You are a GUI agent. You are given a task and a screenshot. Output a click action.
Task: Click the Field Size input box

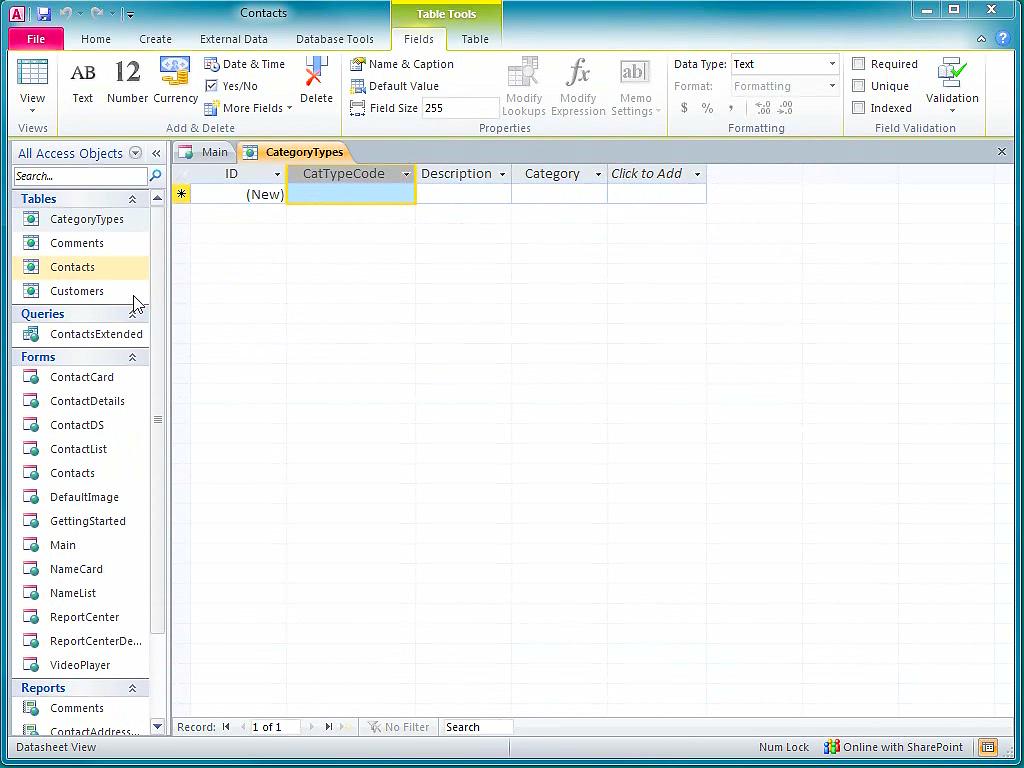pyautogui.click(x=460, y=108)
